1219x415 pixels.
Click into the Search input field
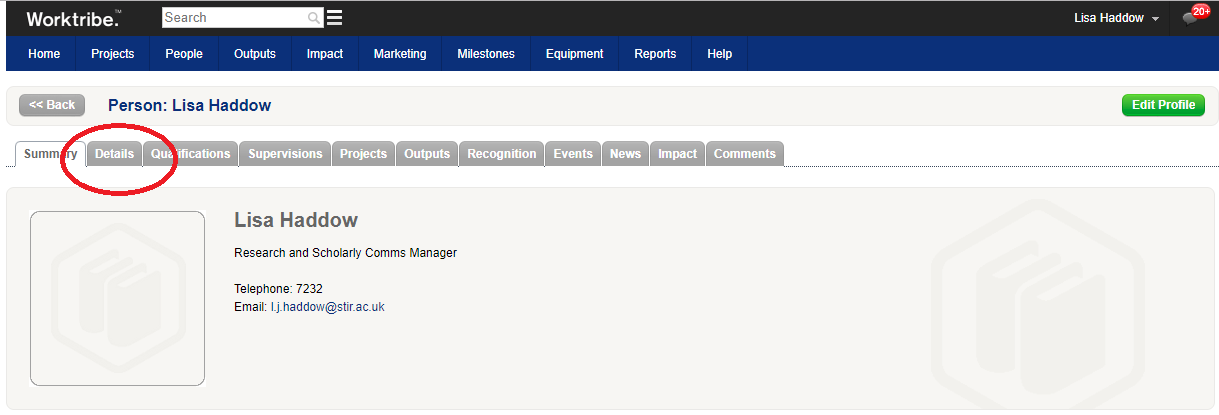click(x=234, y=18)
